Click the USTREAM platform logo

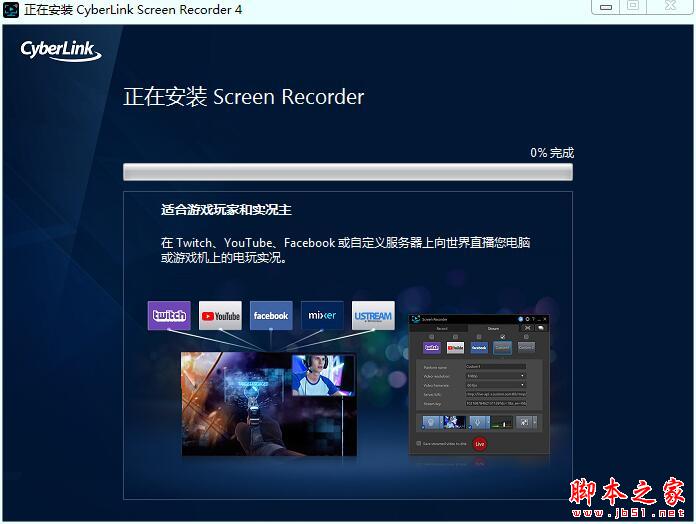373,315
